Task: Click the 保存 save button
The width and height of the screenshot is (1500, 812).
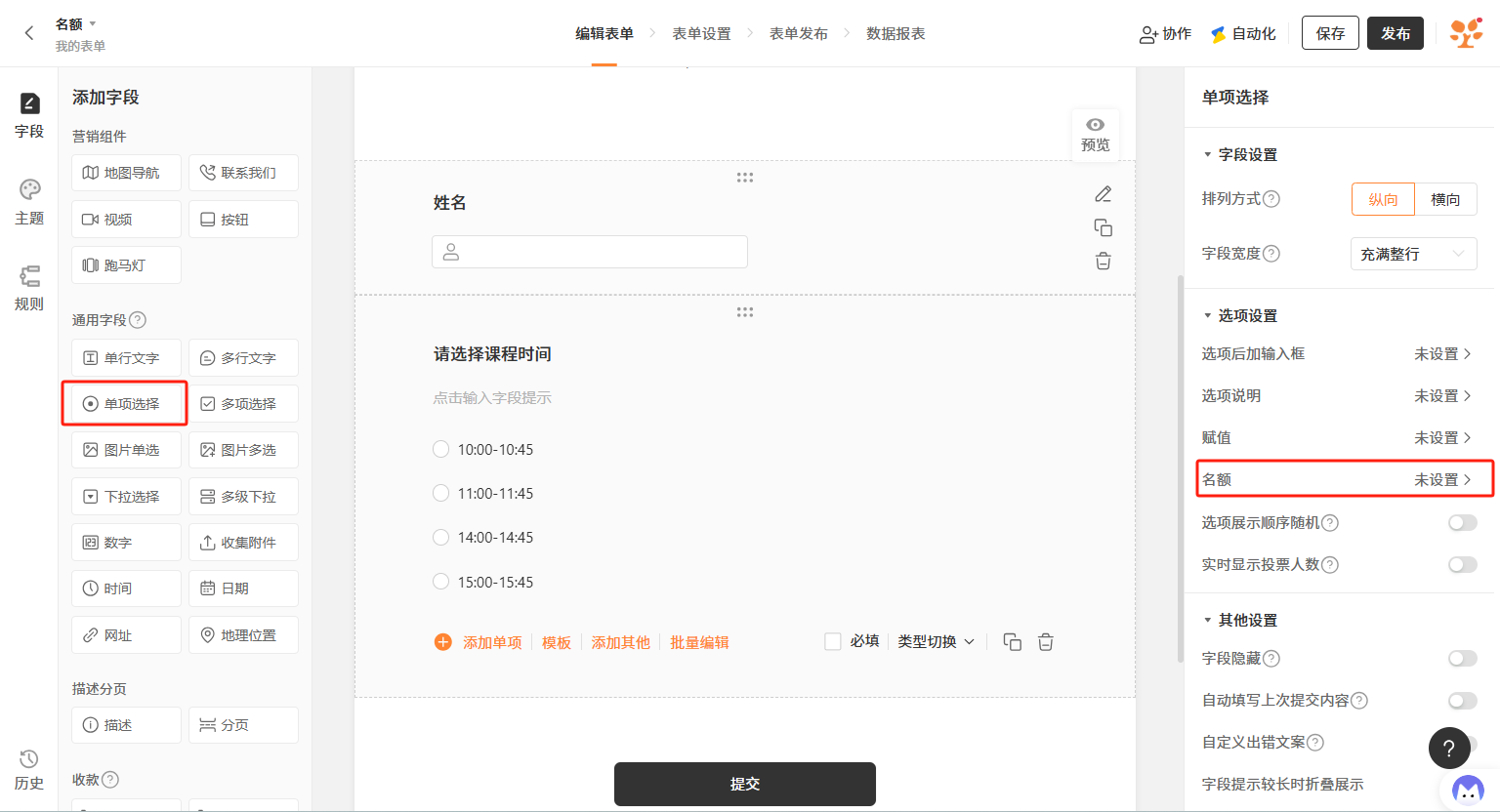Action: pos(1330,33)
